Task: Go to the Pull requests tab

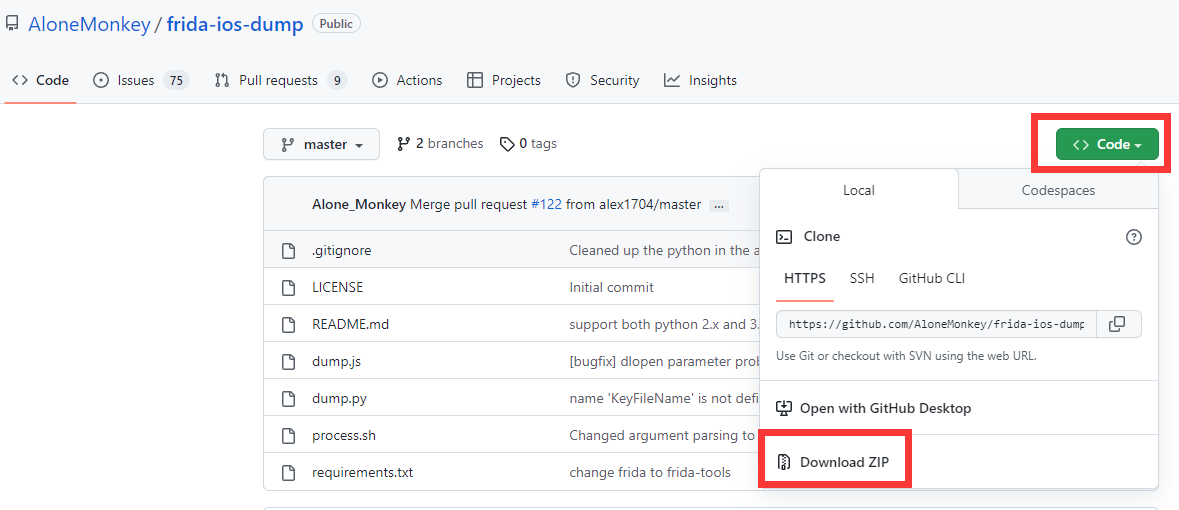Action: [x=280, y=80]
